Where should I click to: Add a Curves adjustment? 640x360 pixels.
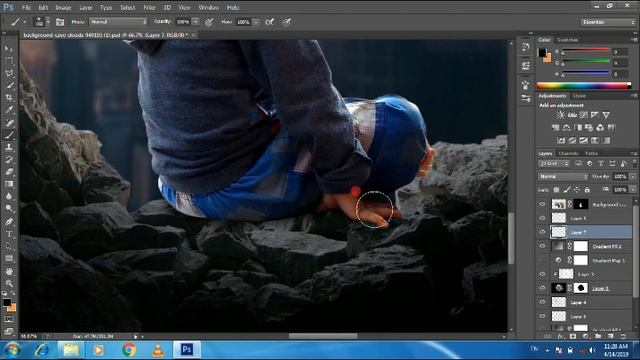[584, 115]
